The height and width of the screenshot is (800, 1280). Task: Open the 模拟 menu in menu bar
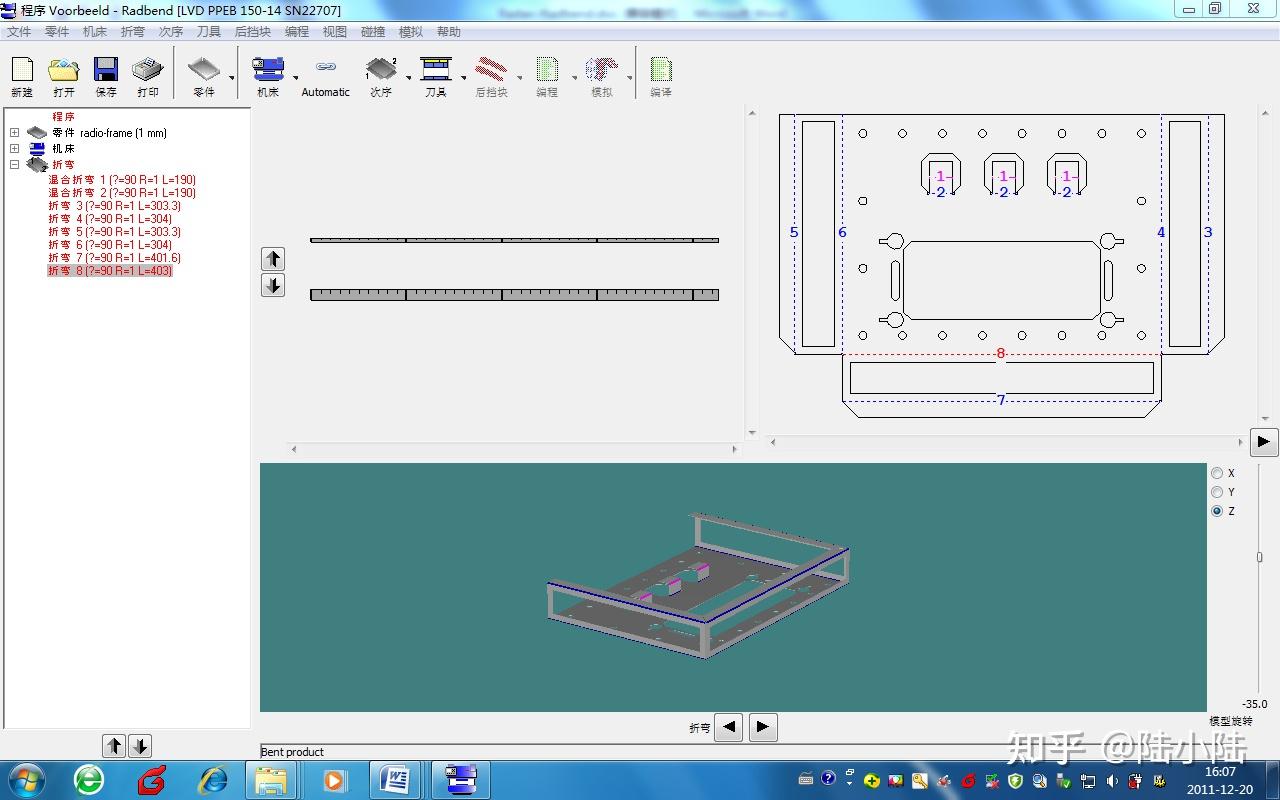pyautogui.click(x=410, y=32)
